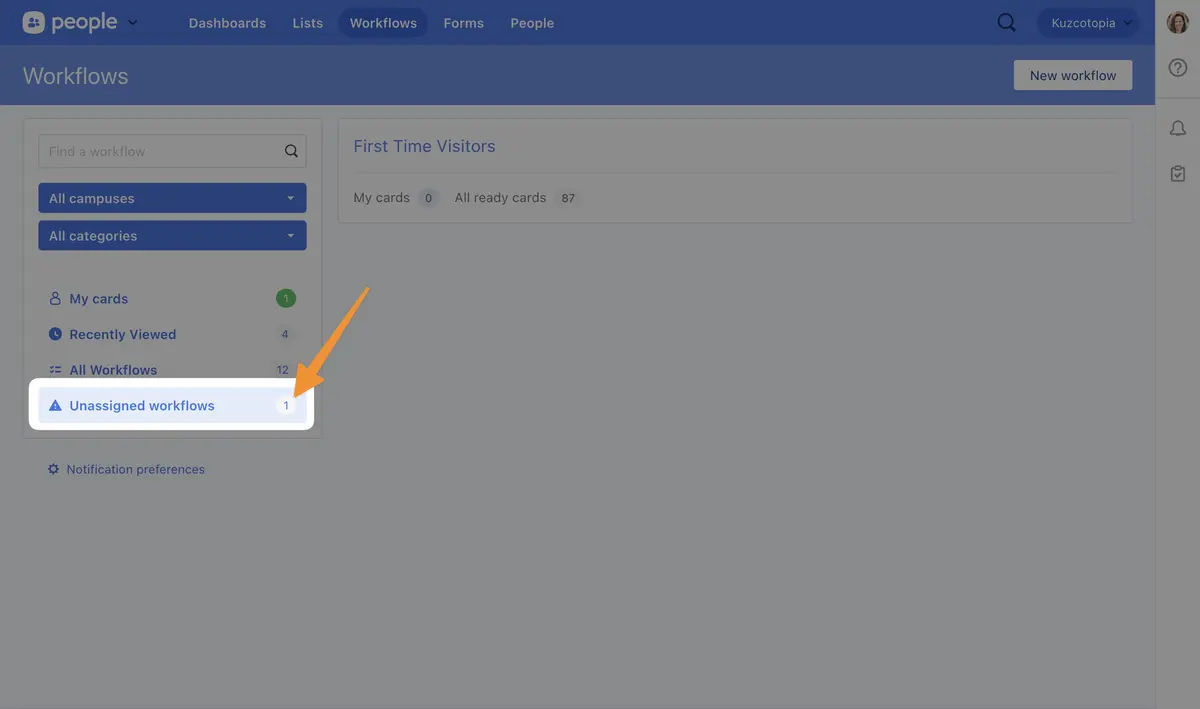Click the All ready cards count 87
Screen dimensions: 1200x709
[x=568, y=198]
